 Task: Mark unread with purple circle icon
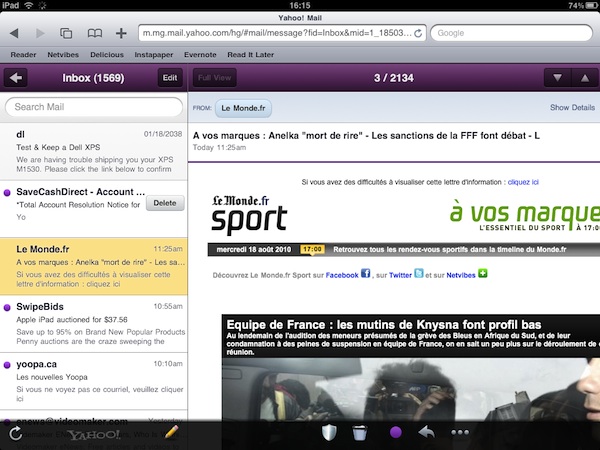point(396,433)
